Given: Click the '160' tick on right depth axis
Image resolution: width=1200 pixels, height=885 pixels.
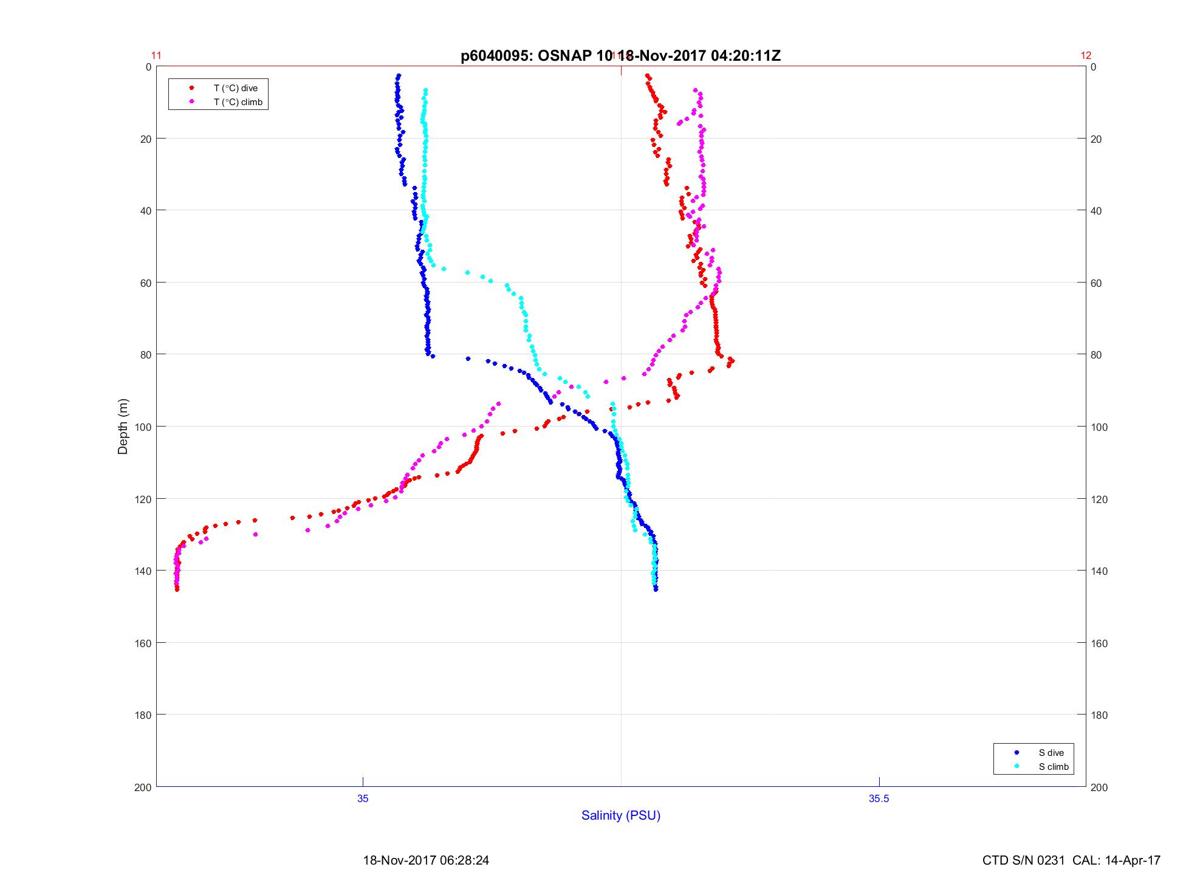Looking at the screenshot, I should point(1099,643).
